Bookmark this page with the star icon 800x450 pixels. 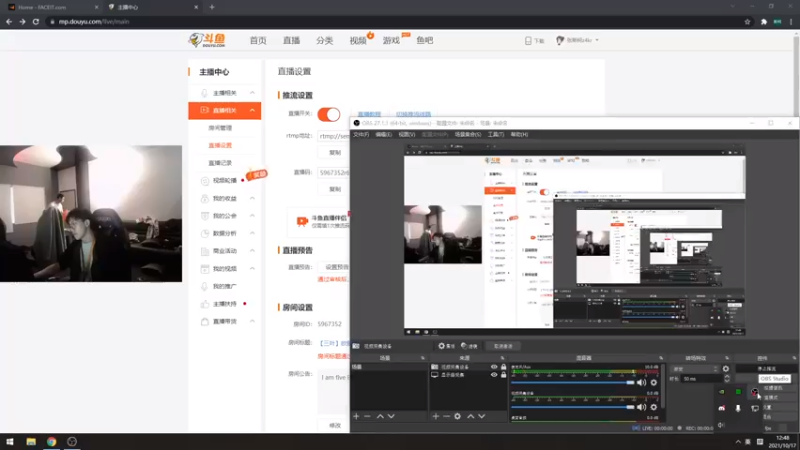click(747, 22)
